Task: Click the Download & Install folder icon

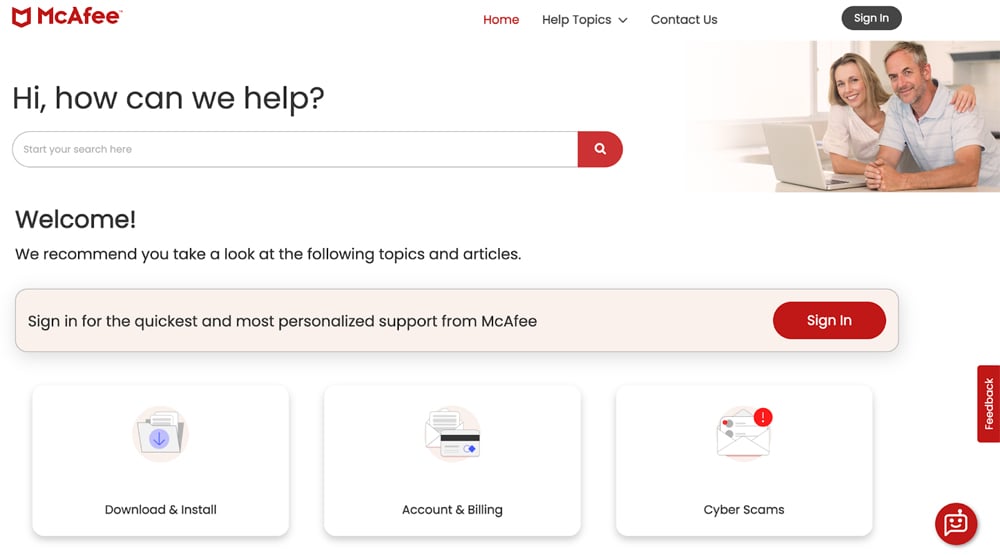Action: [x=160, y=434]
